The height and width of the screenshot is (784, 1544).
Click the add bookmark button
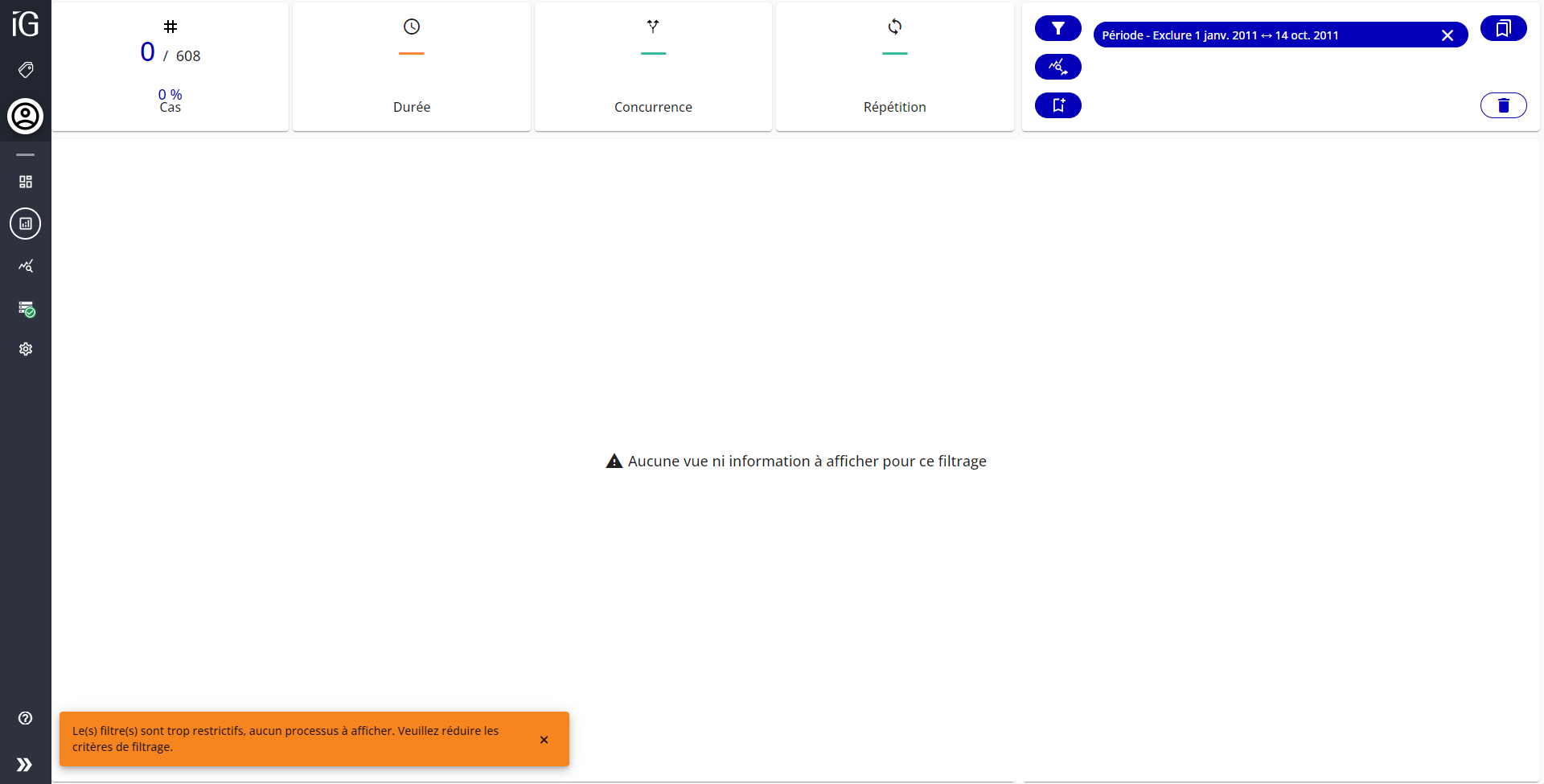[x=1057, y=105]
